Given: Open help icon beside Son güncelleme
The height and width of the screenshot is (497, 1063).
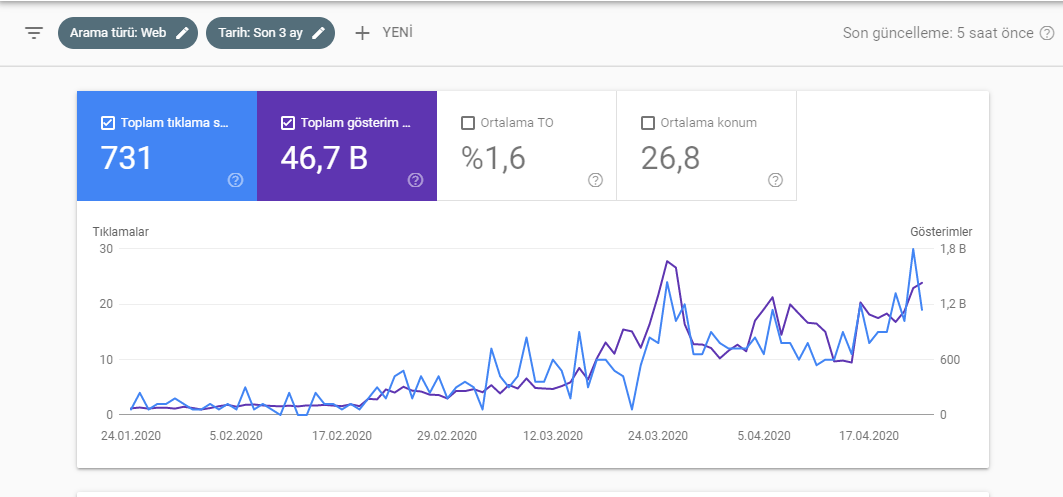Looking at the screenshot, I should (1047, 33).
